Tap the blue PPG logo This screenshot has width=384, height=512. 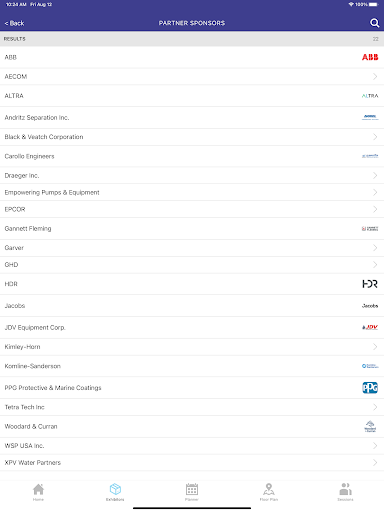click(370, 388)
